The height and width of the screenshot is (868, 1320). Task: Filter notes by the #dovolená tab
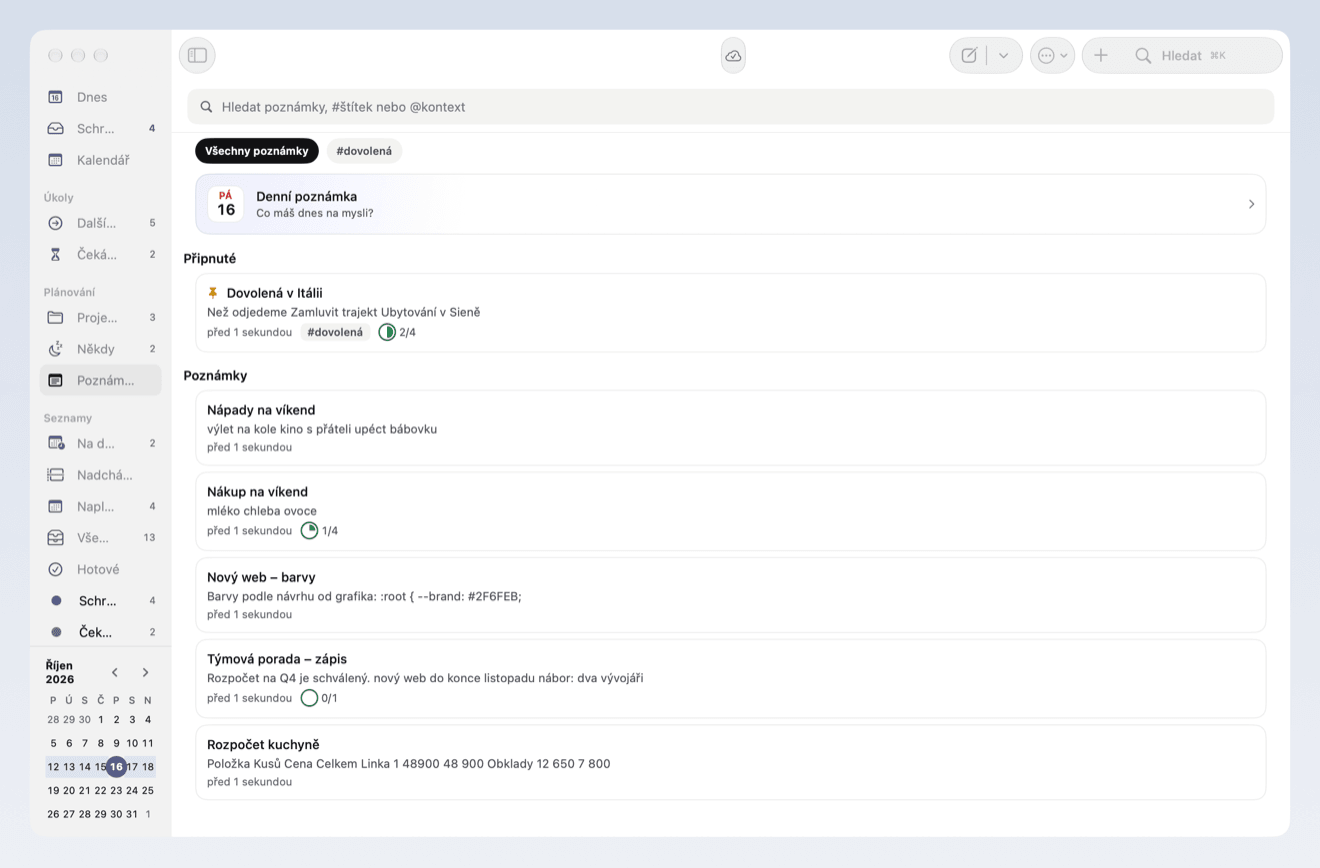[364, 151]
